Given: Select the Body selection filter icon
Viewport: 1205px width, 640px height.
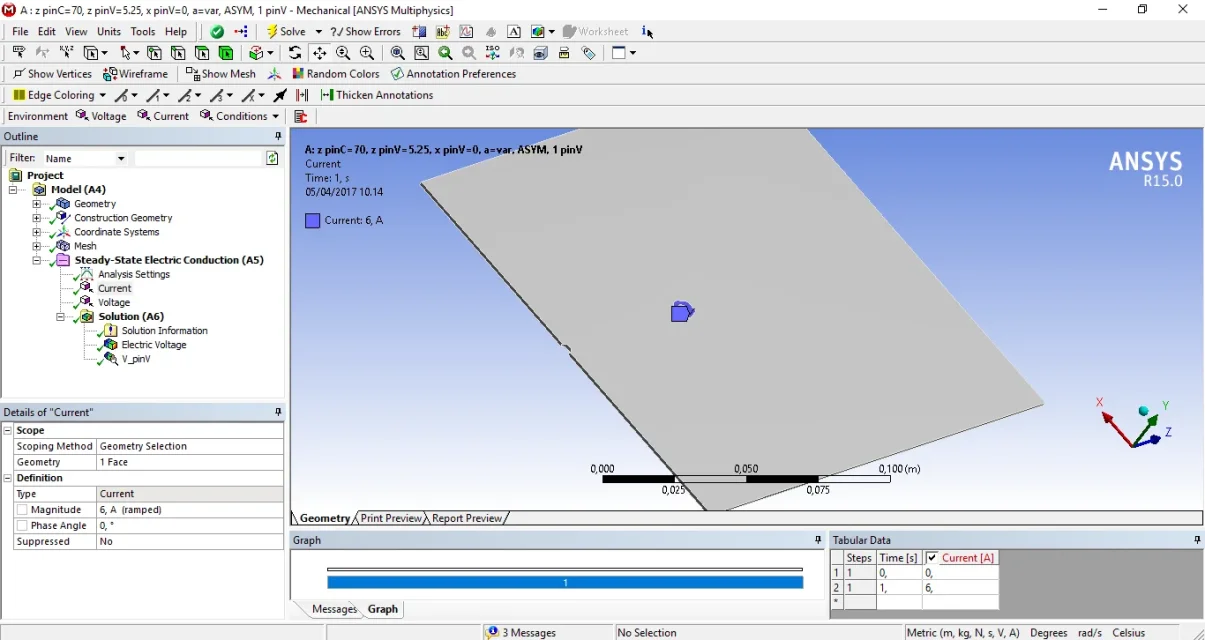Looking at the screenshot, I should 226,53.
